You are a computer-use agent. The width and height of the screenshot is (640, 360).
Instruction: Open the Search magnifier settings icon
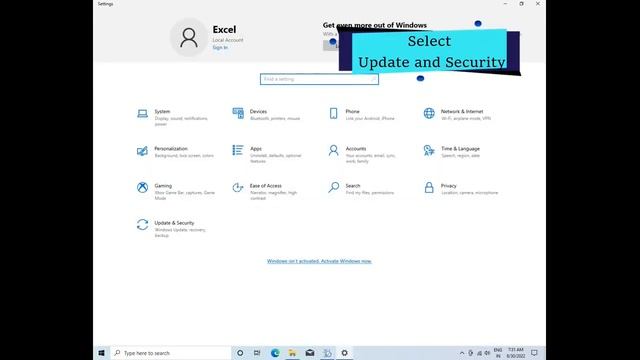click(x=333, y=187)
